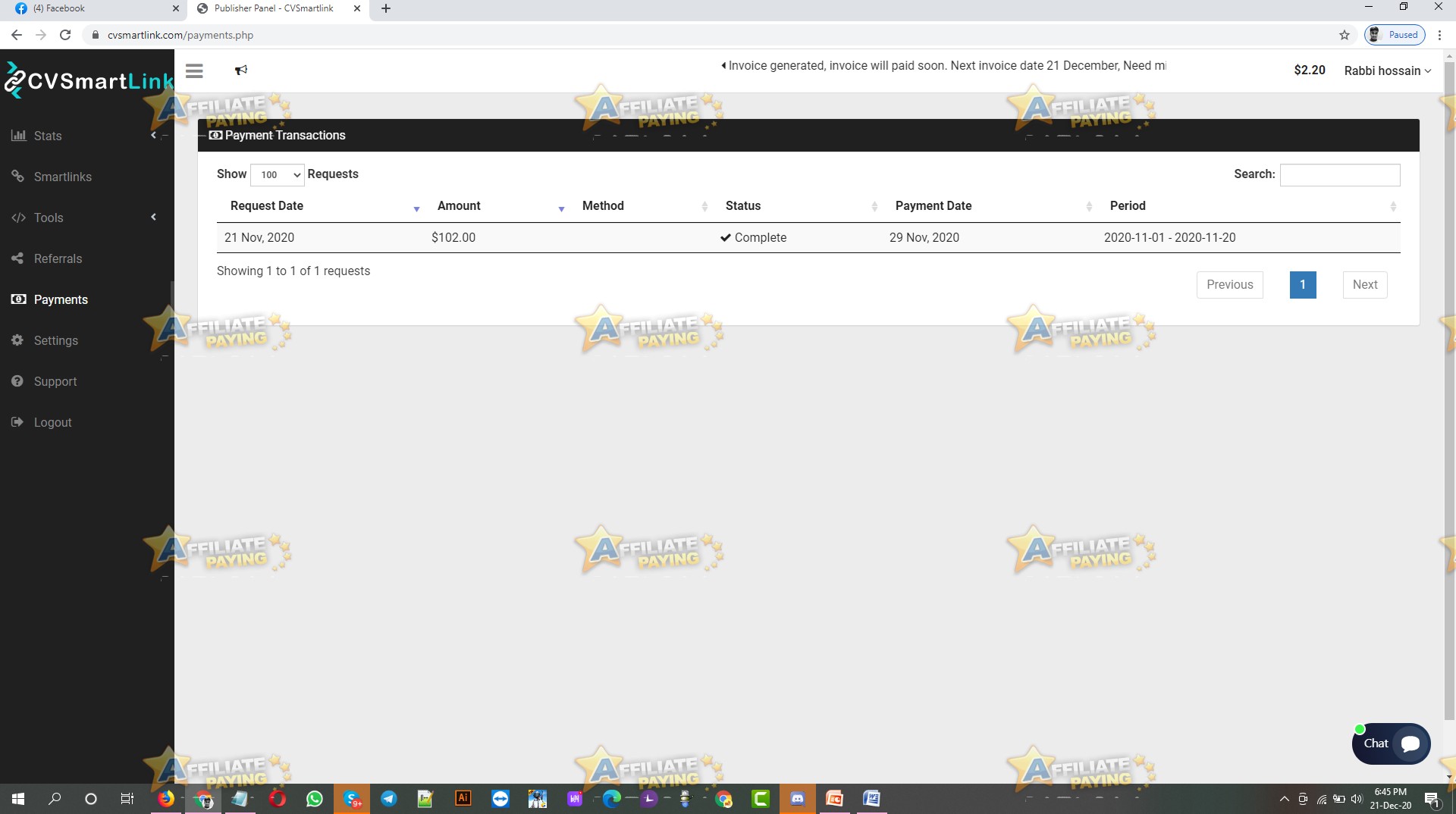Sort by Period column
1456x814 pixels.
click(x=1248, y=206)
